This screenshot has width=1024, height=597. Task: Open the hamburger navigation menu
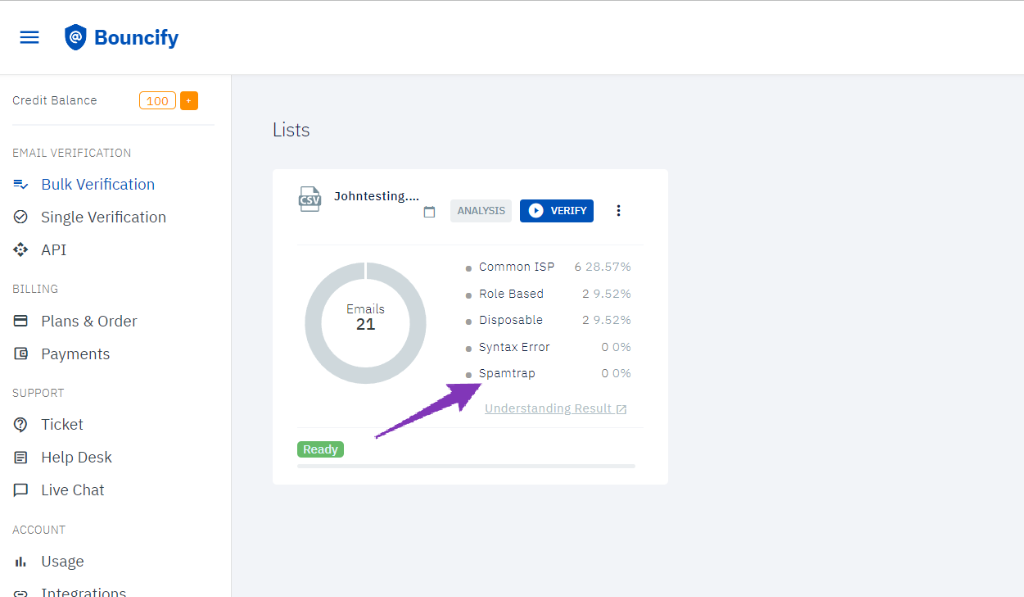click(x=29, y=37)
